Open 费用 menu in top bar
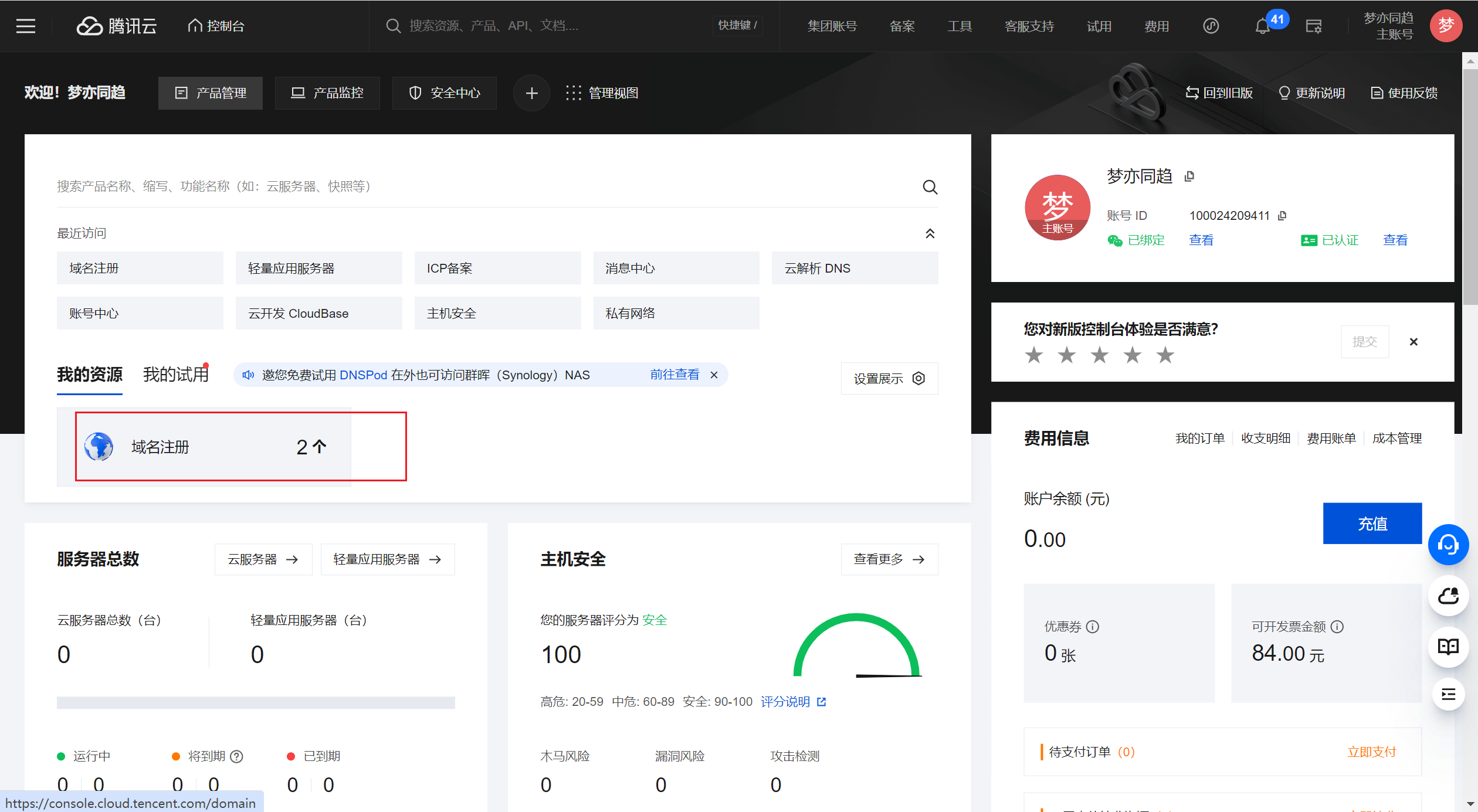 point(1157,26)
